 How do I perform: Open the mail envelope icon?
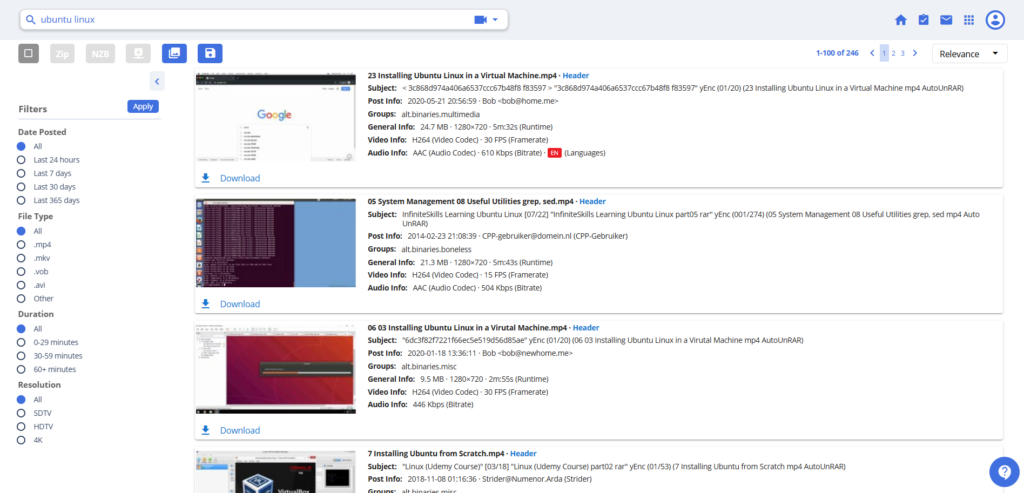[x=946, y=20]
